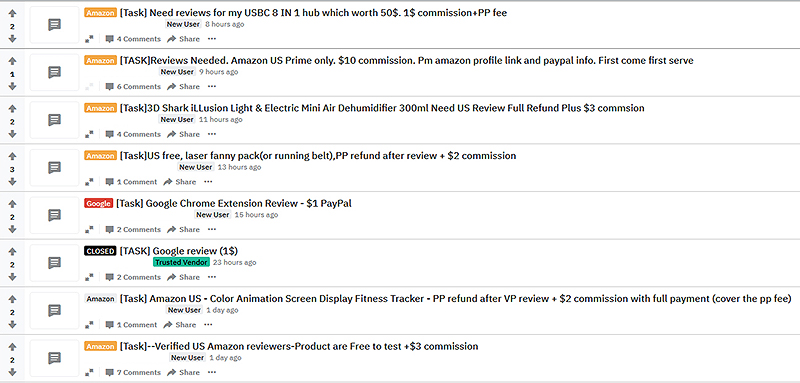Image resolution: width=800 pixels, height=383 pixels.
Task: Click the orange Amazon flair on USBC post
Action: (100, 13)
